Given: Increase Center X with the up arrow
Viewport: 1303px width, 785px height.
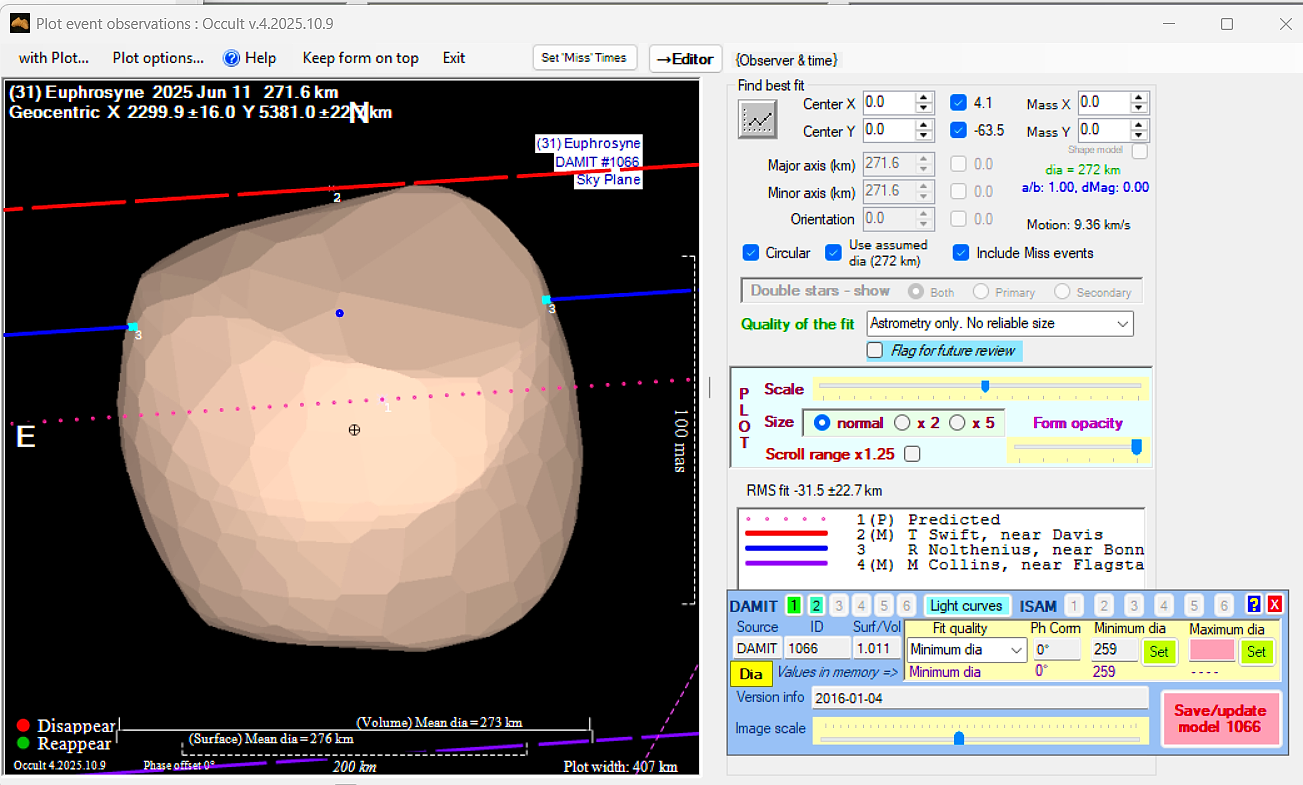Looking at the screenshot, I should pyautogui.click(x=925, y=97).
